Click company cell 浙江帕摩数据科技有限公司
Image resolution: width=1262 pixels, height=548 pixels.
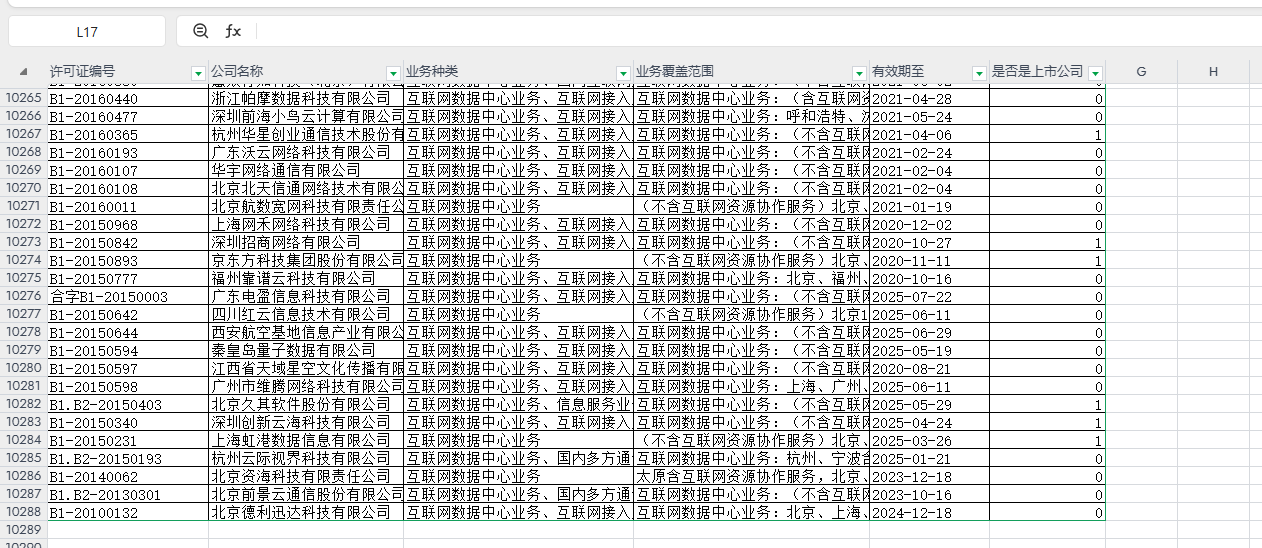point(306,99)
